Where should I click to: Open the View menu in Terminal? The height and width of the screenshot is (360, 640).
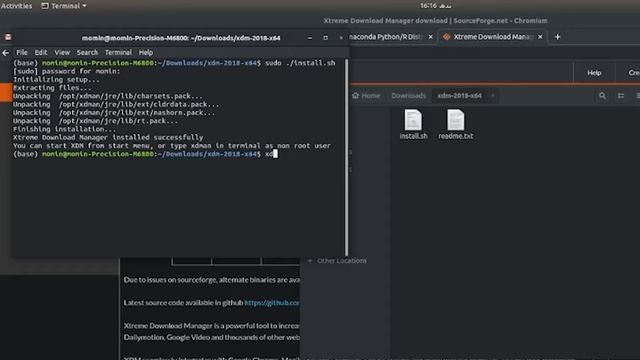[62, 52]
